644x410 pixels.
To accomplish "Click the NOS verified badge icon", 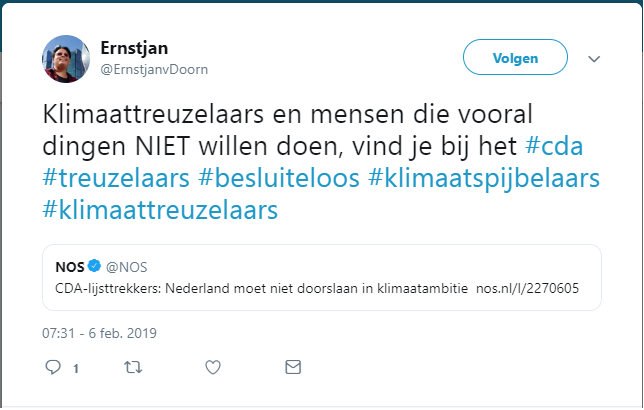I will pyautogui.click(x=94, y=266).
